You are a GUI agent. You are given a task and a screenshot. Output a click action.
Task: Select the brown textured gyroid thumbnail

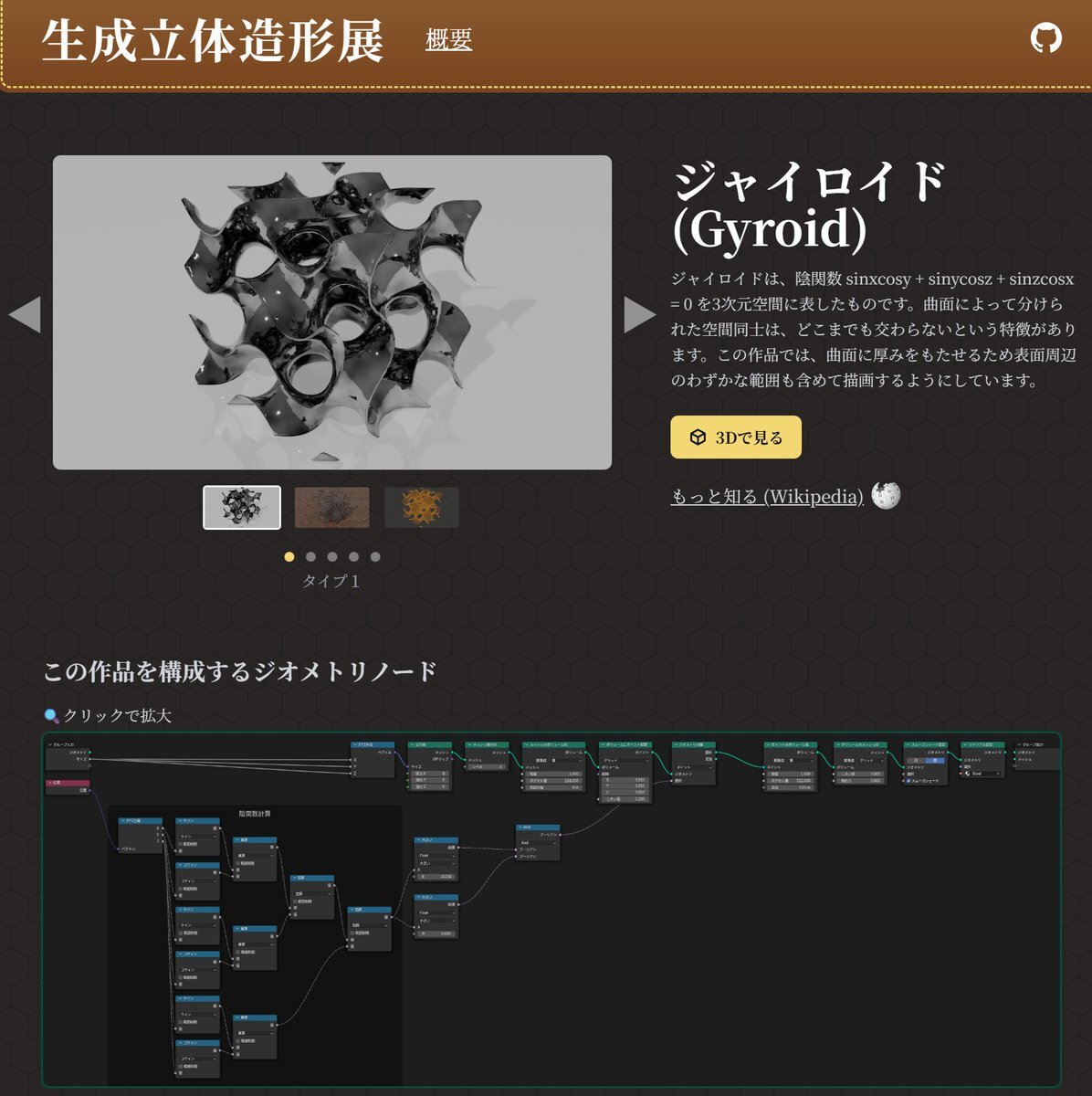[x=331, y=507]
